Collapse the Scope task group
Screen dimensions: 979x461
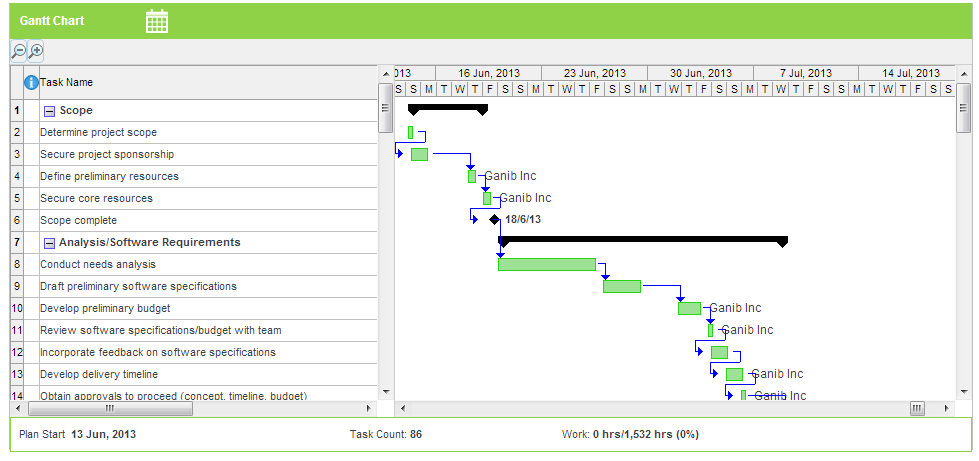pyautogui.click(x=49, y=111)
